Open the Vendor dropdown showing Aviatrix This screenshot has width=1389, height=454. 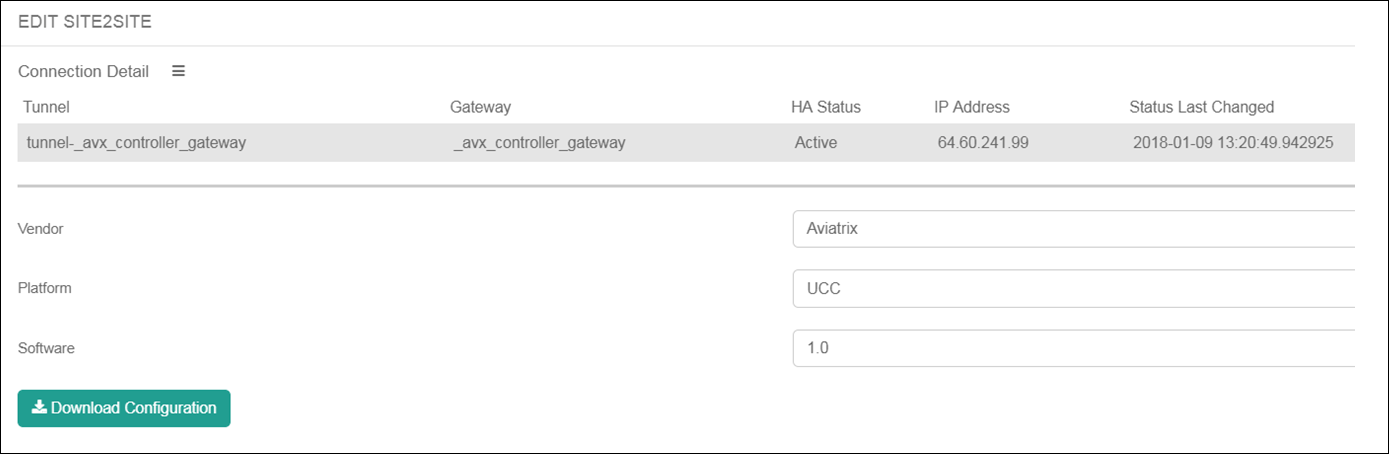click(x=1072, y=229)
